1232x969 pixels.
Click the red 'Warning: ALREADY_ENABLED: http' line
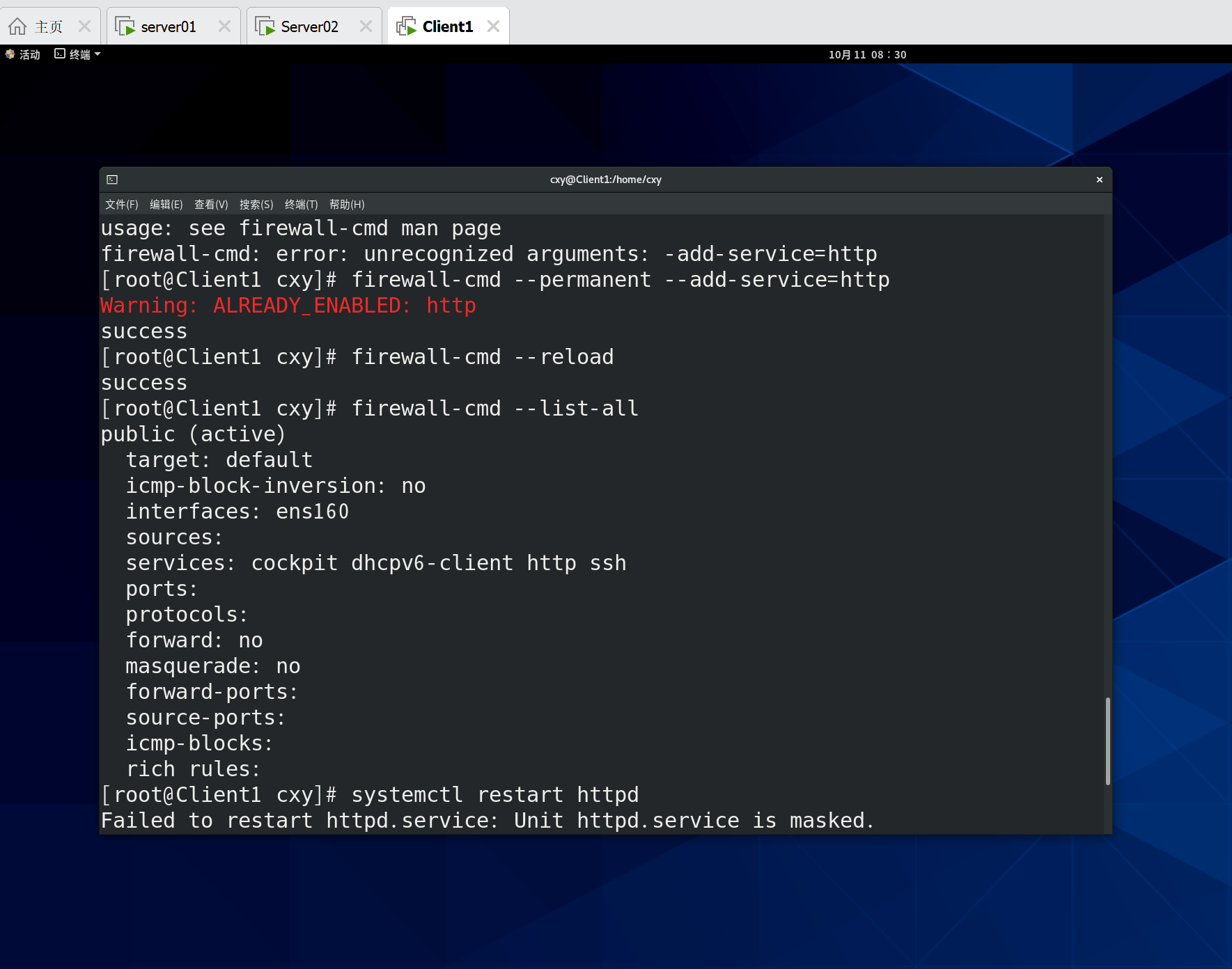click(x=288, y=306)
